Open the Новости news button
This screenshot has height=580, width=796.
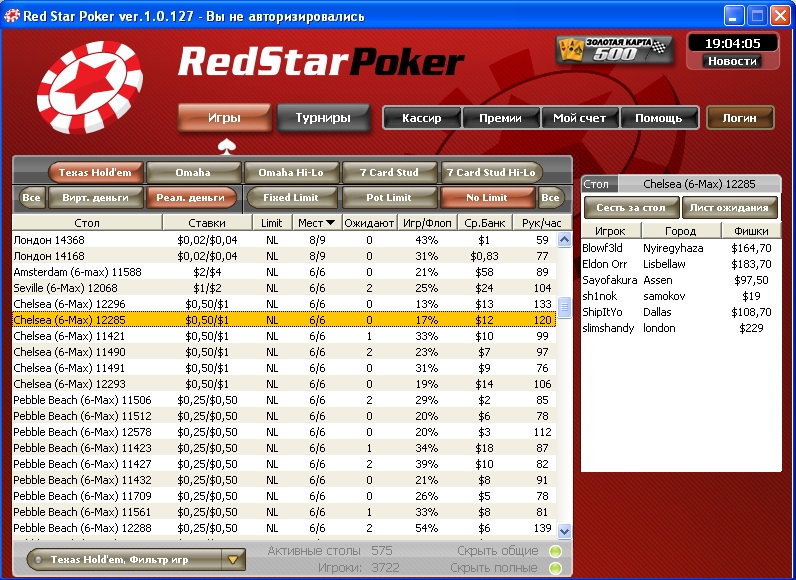pyautogui.click(x=732, y=61)
